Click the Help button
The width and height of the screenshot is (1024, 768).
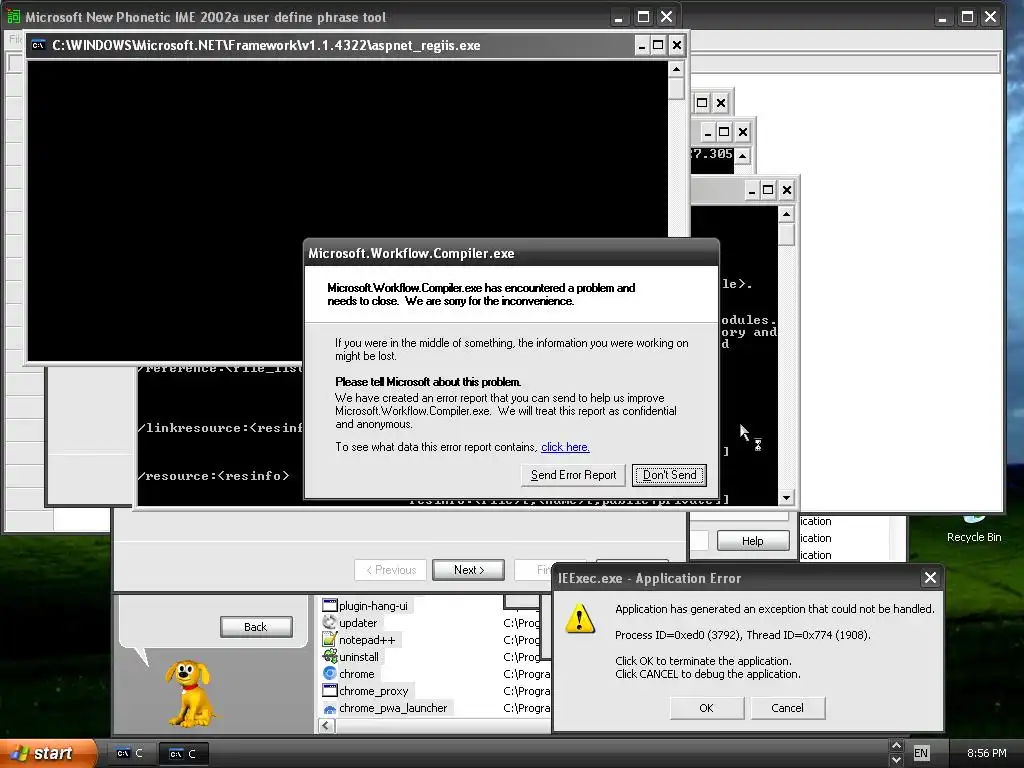click(x=752, y=541)
